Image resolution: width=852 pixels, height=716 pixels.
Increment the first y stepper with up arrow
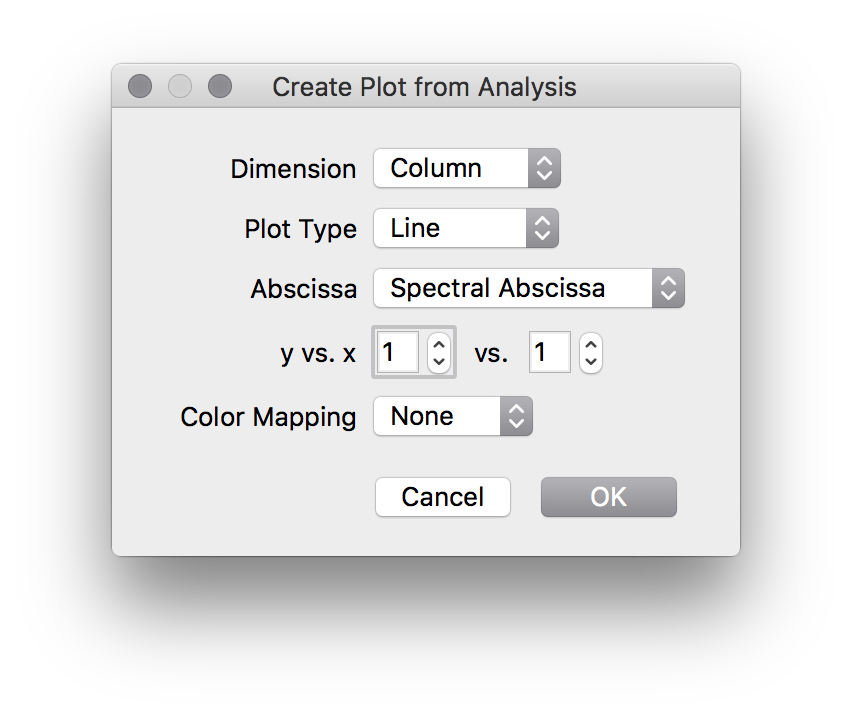(x=438, y=343)
